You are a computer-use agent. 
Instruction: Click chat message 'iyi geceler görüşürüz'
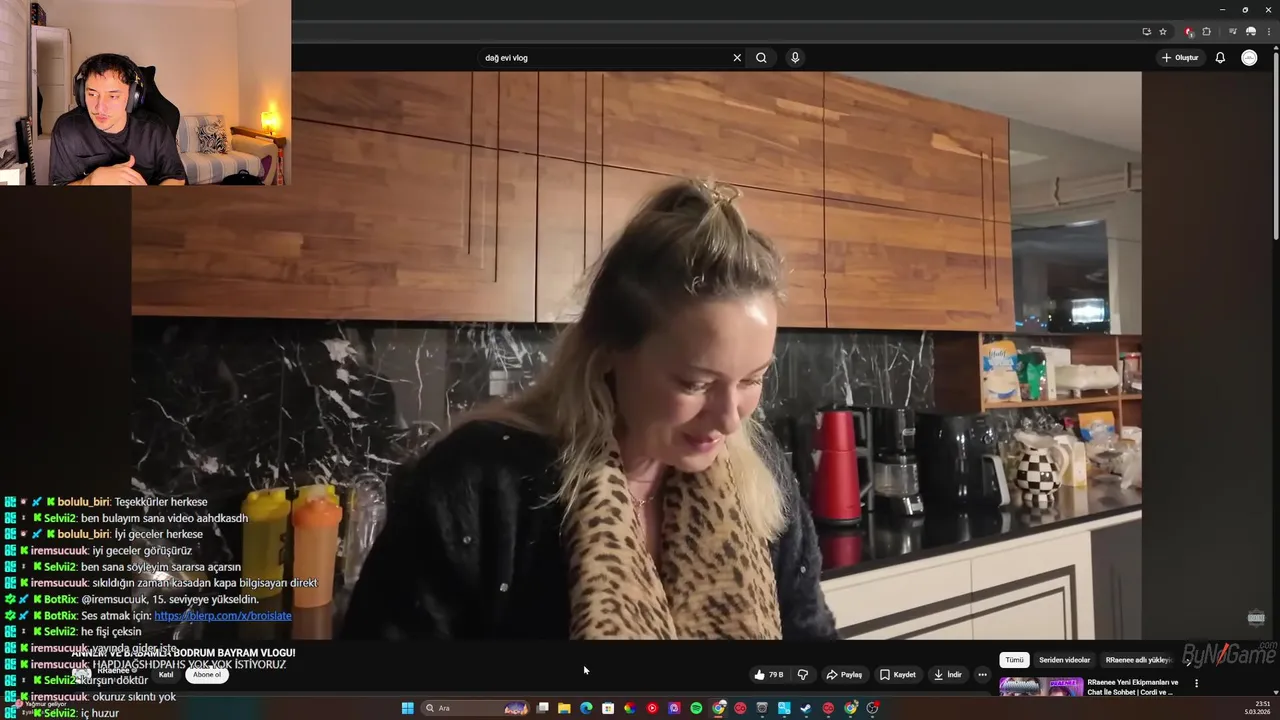(x=142, y=551)
